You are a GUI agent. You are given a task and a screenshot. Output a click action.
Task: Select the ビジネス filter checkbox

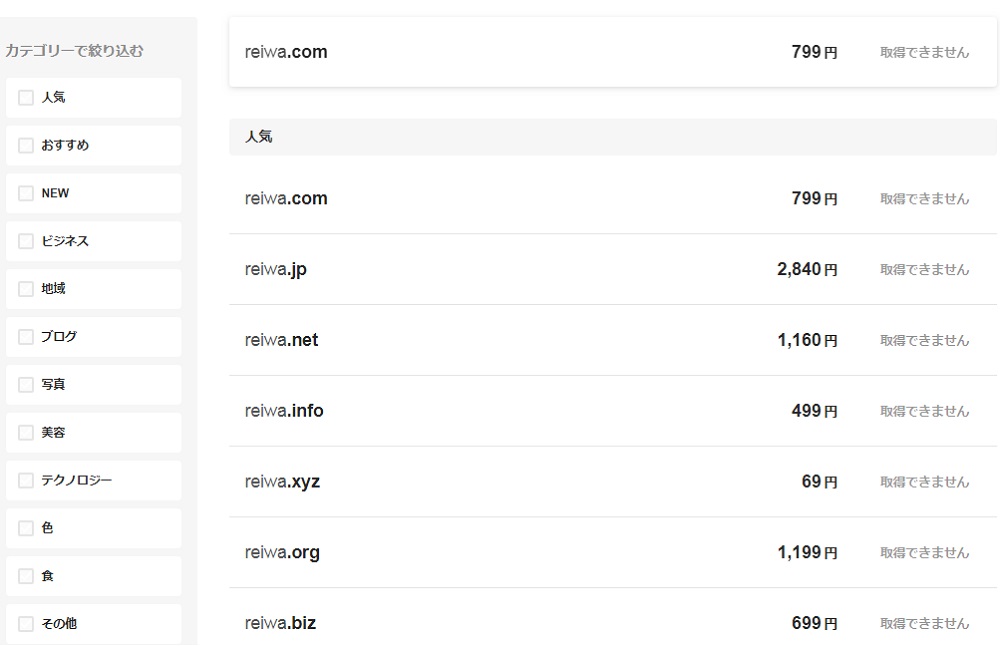pos(26,242)
